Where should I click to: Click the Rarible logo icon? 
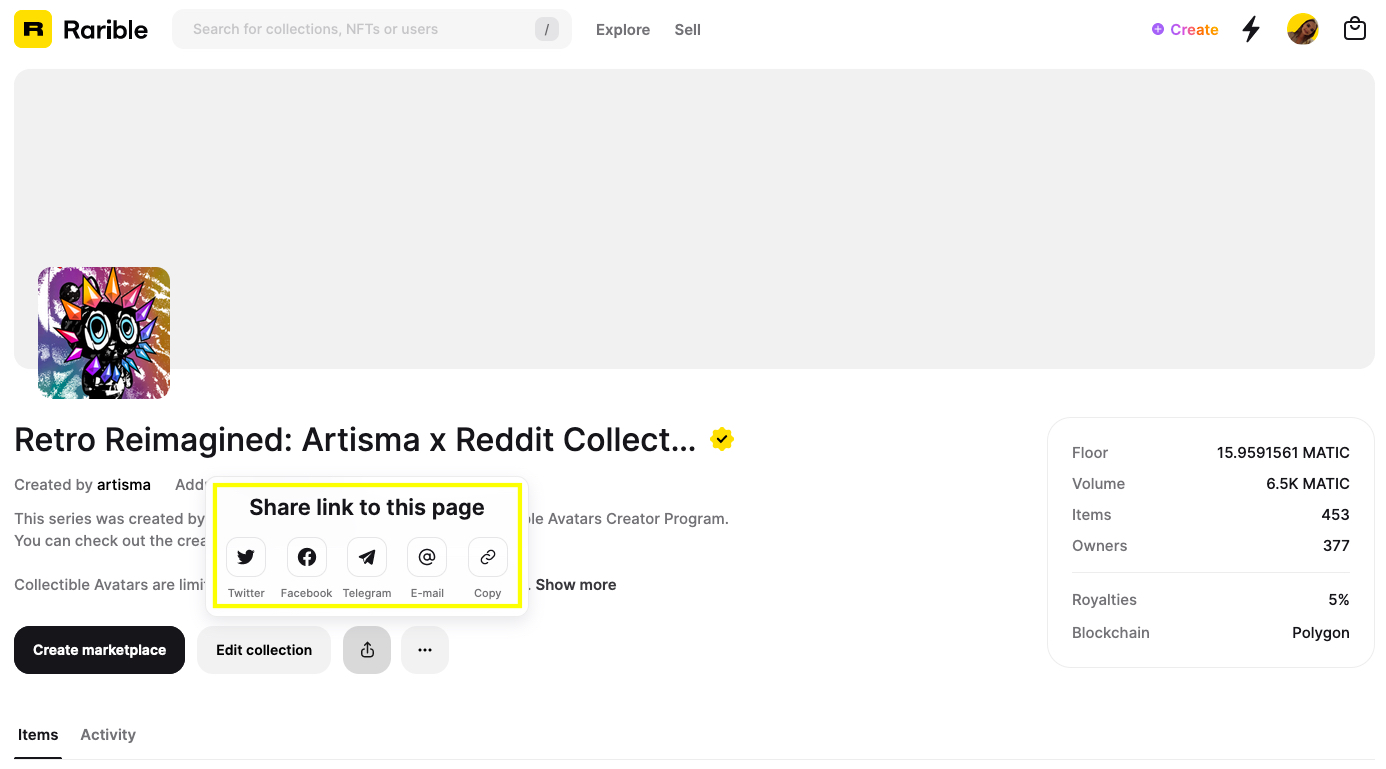click(x=33, y=29)
